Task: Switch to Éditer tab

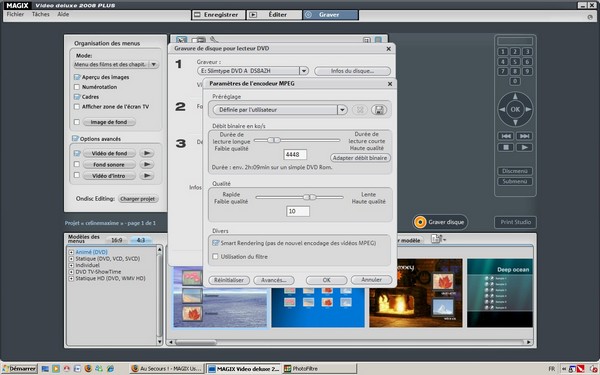Action: tap(274, 15)
